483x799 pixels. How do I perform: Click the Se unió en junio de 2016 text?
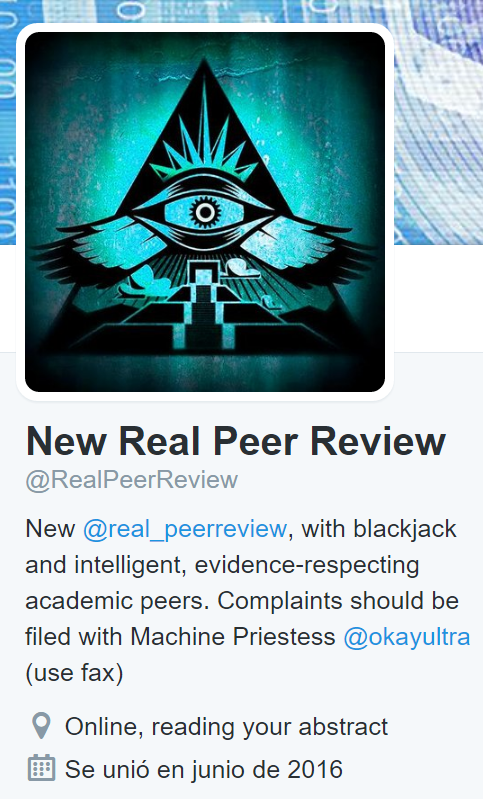204,769
